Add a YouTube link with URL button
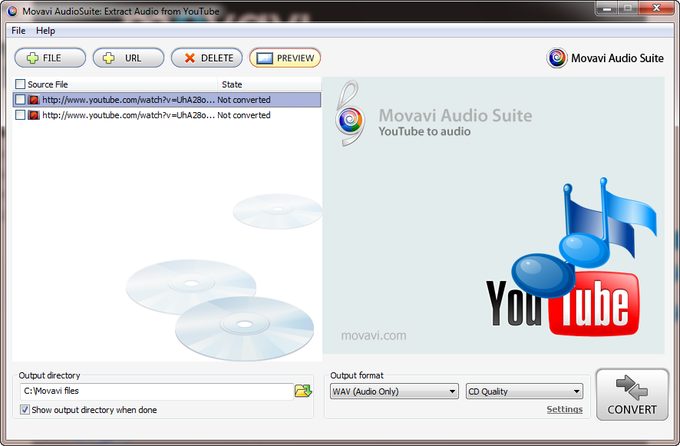Viewport: 680px width, 446px height. (x=128, y=58)
